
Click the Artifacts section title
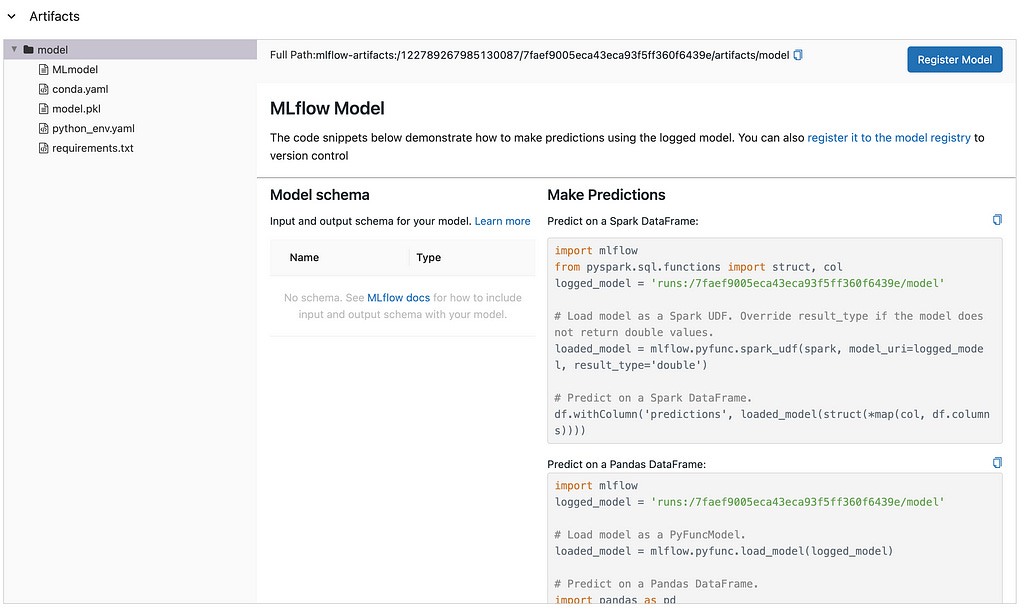[x=54, y=16]
